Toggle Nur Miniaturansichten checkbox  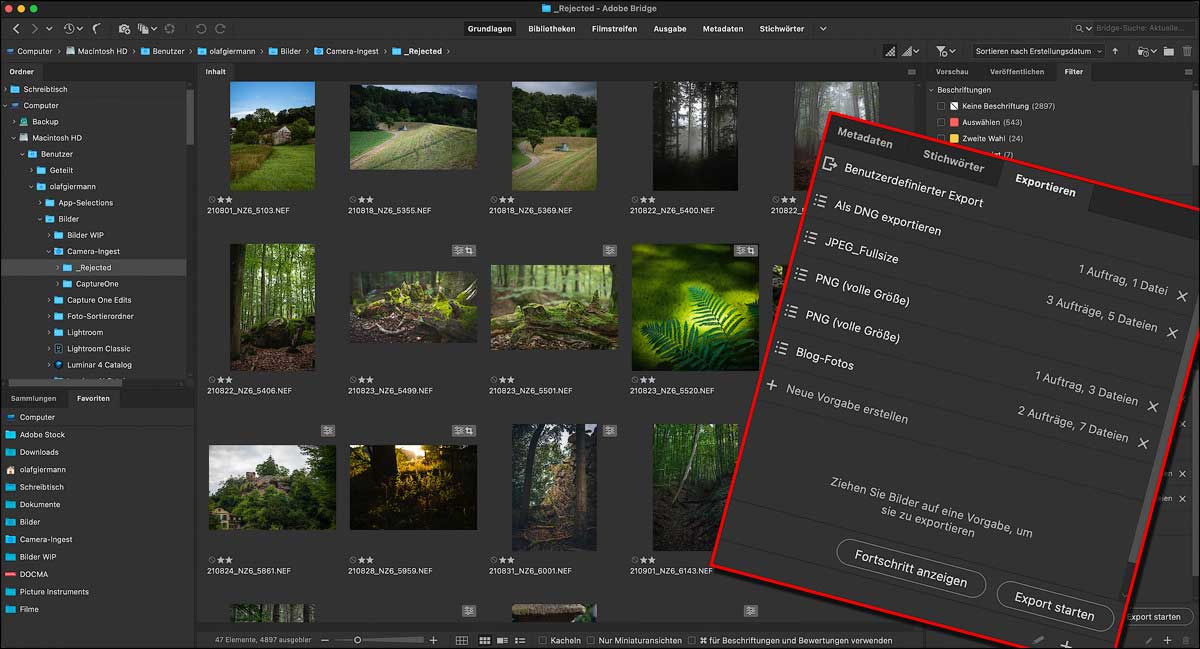[591, 640]
